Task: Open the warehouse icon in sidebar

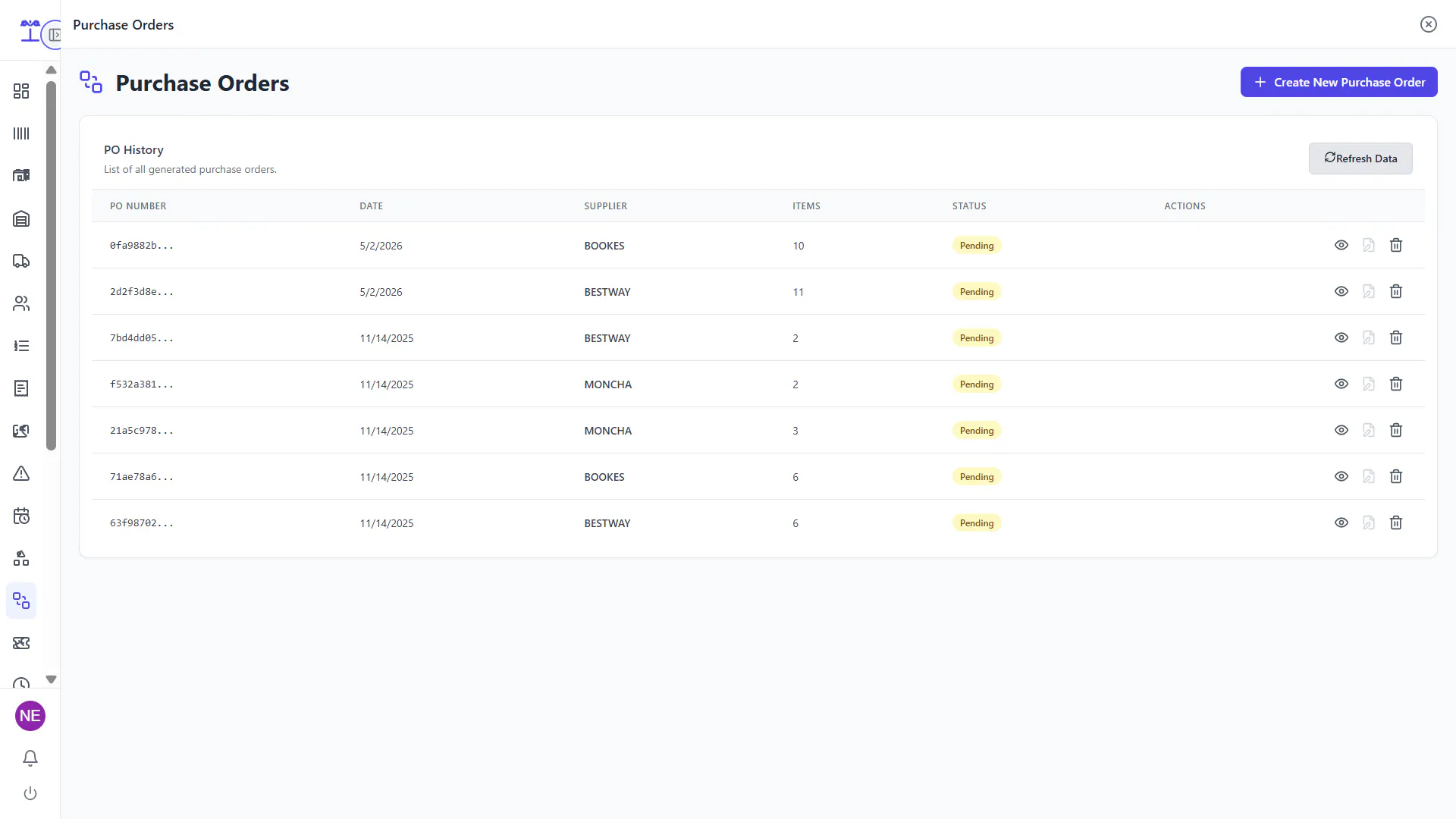Action: [x=21, y=218]
